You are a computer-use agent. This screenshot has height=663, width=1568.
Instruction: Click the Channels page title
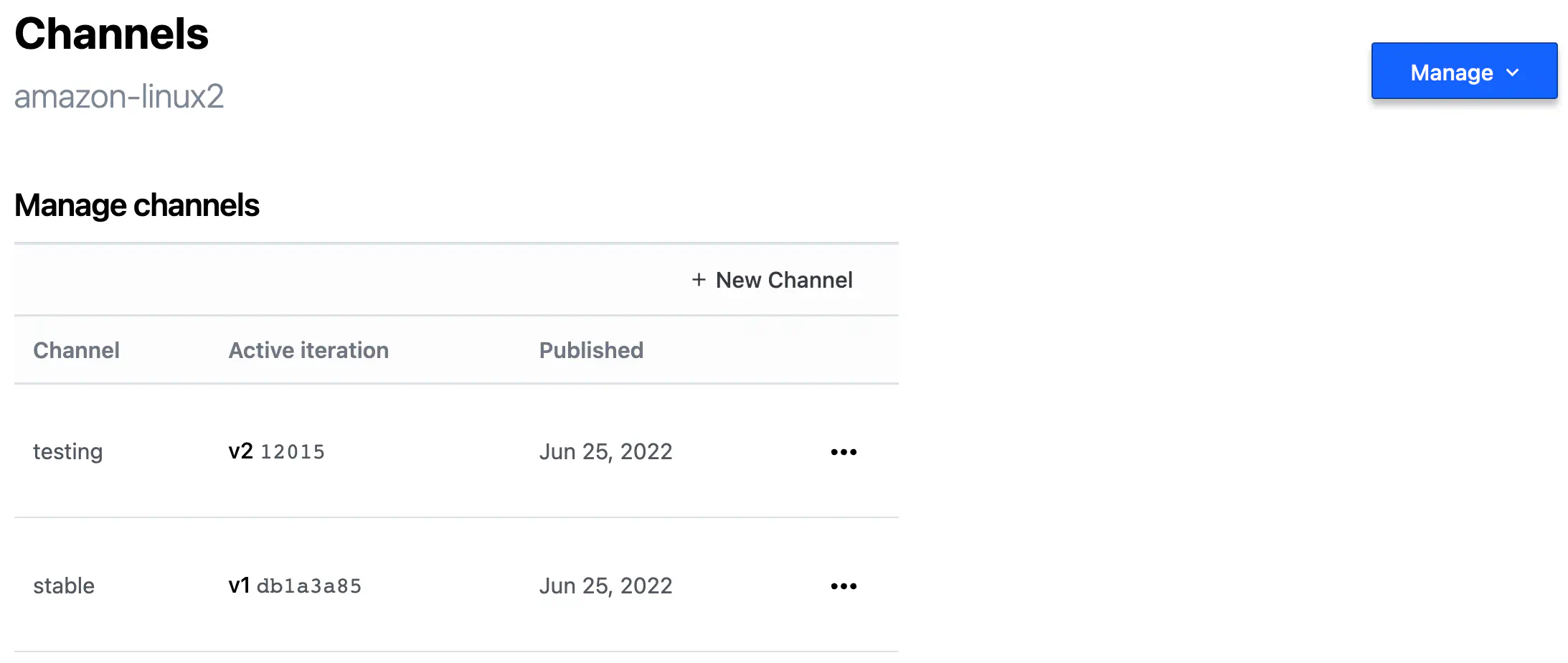point(111,34)
